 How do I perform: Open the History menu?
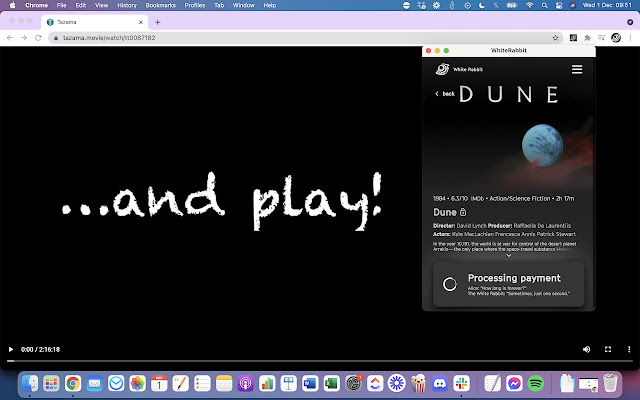coord(127,5)
